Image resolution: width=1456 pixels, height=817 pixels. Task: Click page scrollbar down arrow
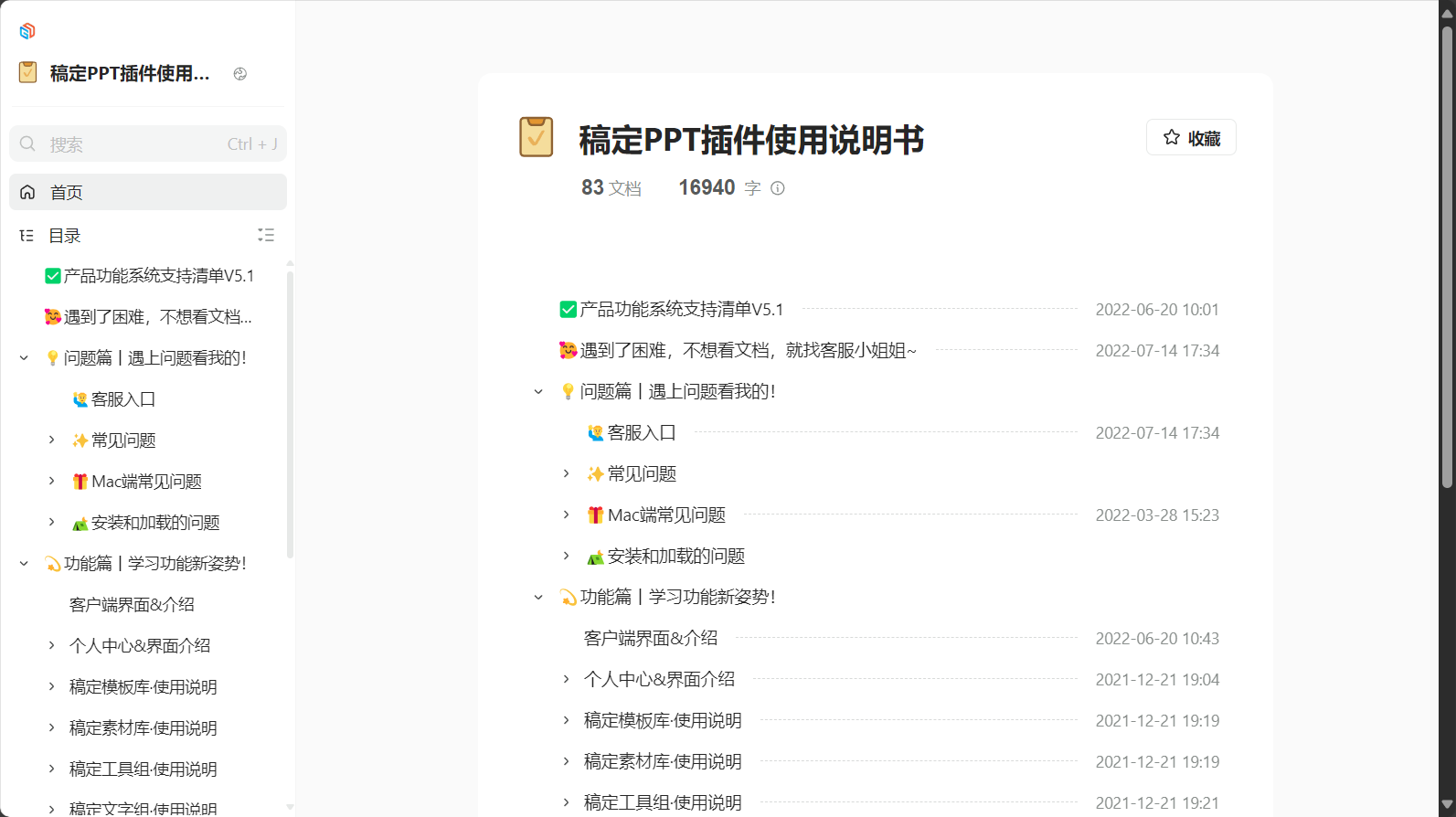(1447, 805)
